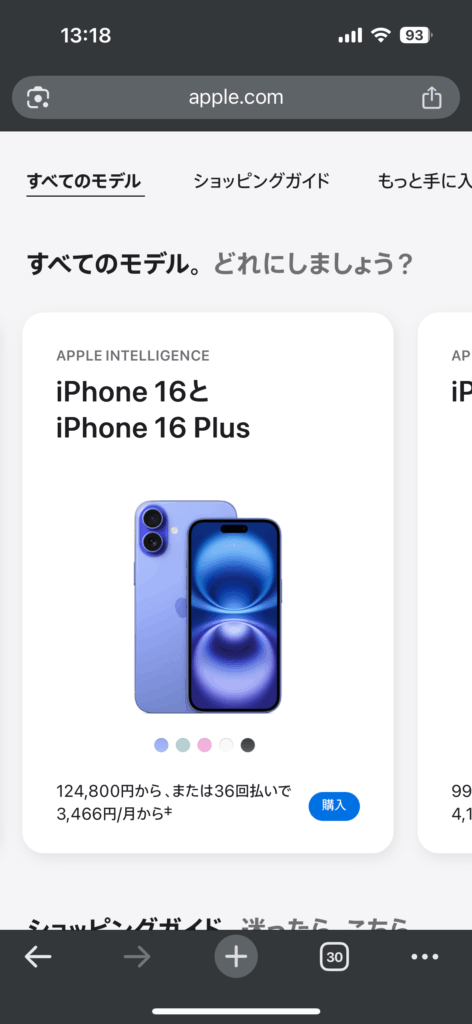Select the ultramarine blue color swatch

coord(161,745)
